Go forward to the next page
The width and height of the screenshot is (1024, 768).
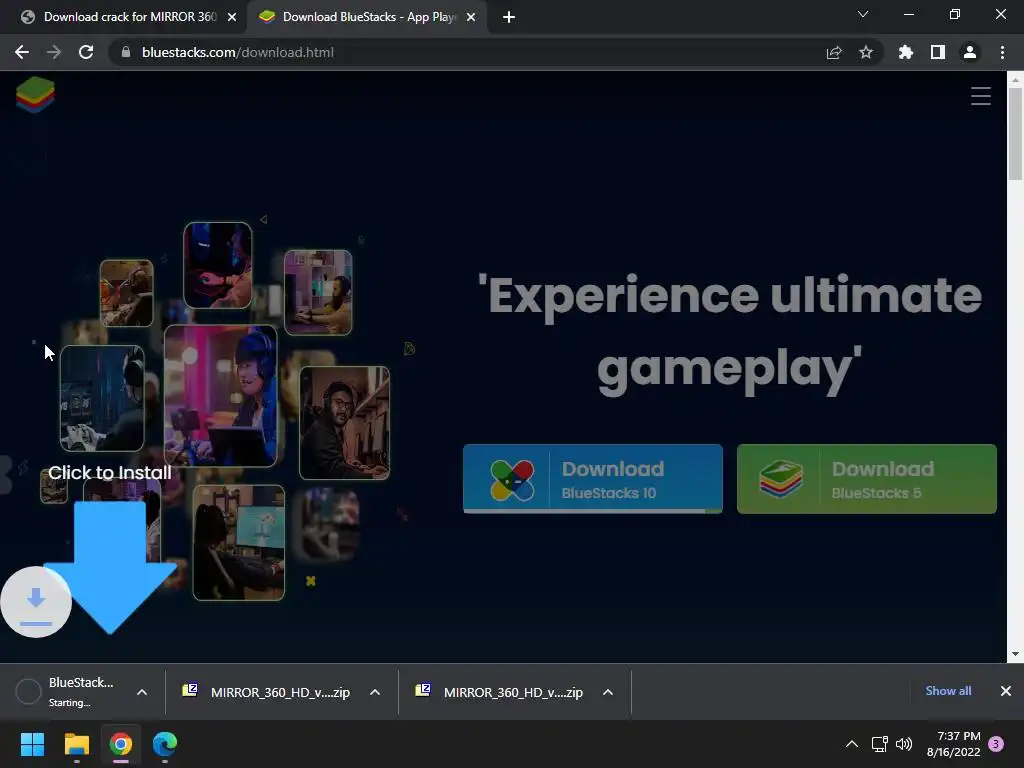tap(54, 52)
